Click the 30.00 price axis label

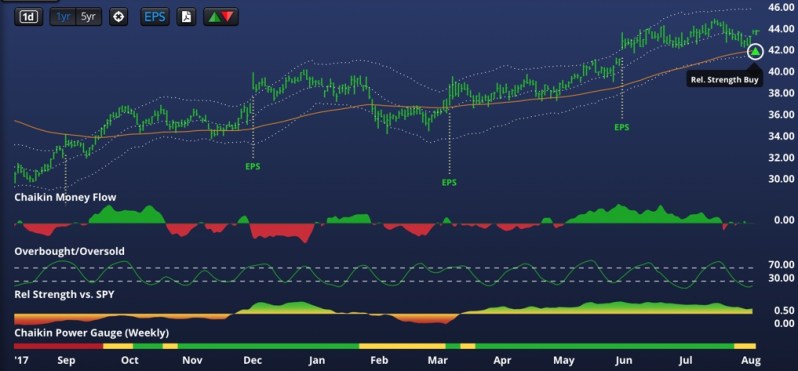pyautogui.click(x=781, y=179)
